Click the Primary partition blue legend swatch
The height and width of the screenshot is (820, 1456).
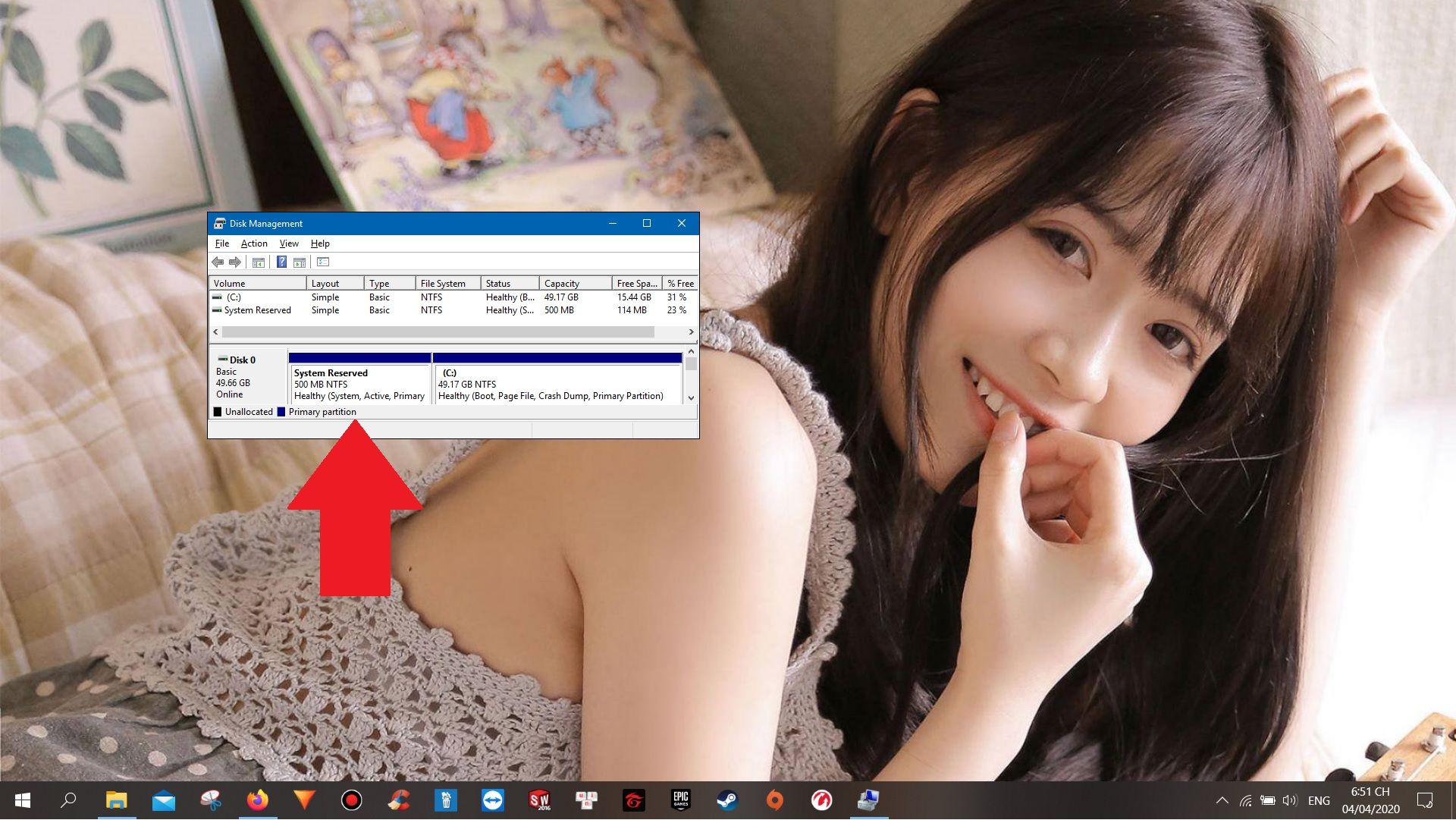[x=281, y=412]
